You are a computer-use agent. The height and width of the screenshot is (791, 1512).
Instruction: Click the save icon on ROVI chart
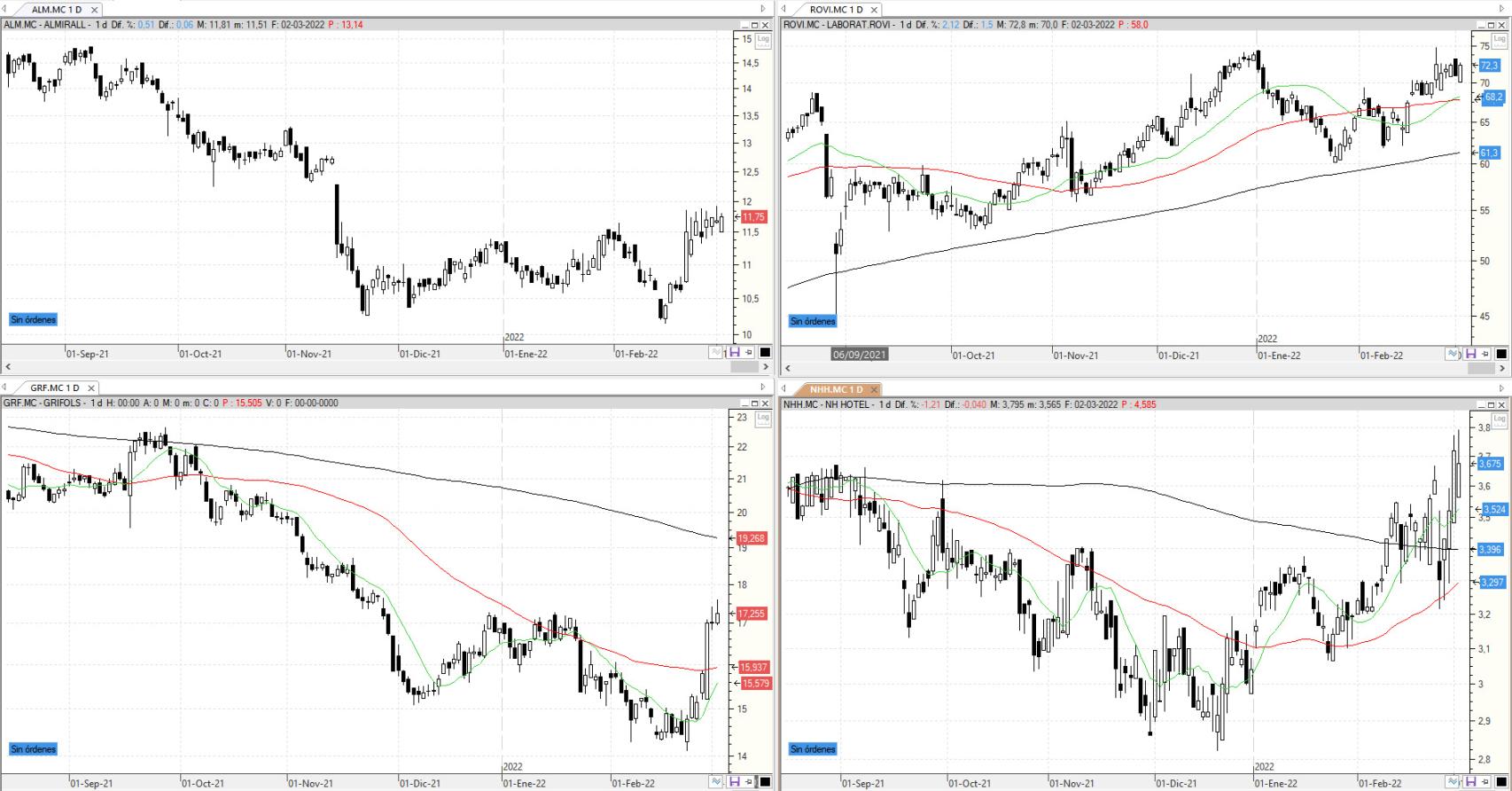coord(1470,354)
